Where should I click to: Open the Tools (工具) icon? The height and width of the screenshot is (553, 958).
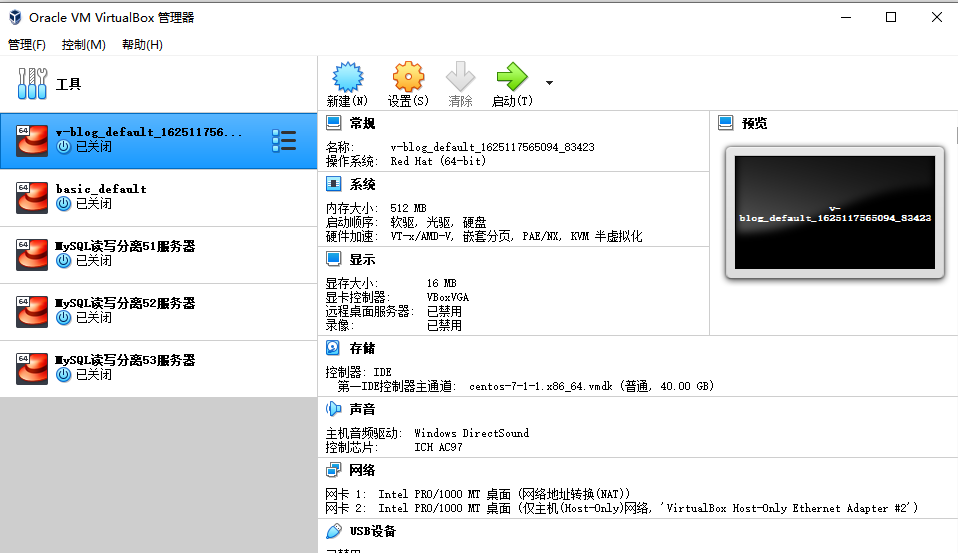coord(32,84)
